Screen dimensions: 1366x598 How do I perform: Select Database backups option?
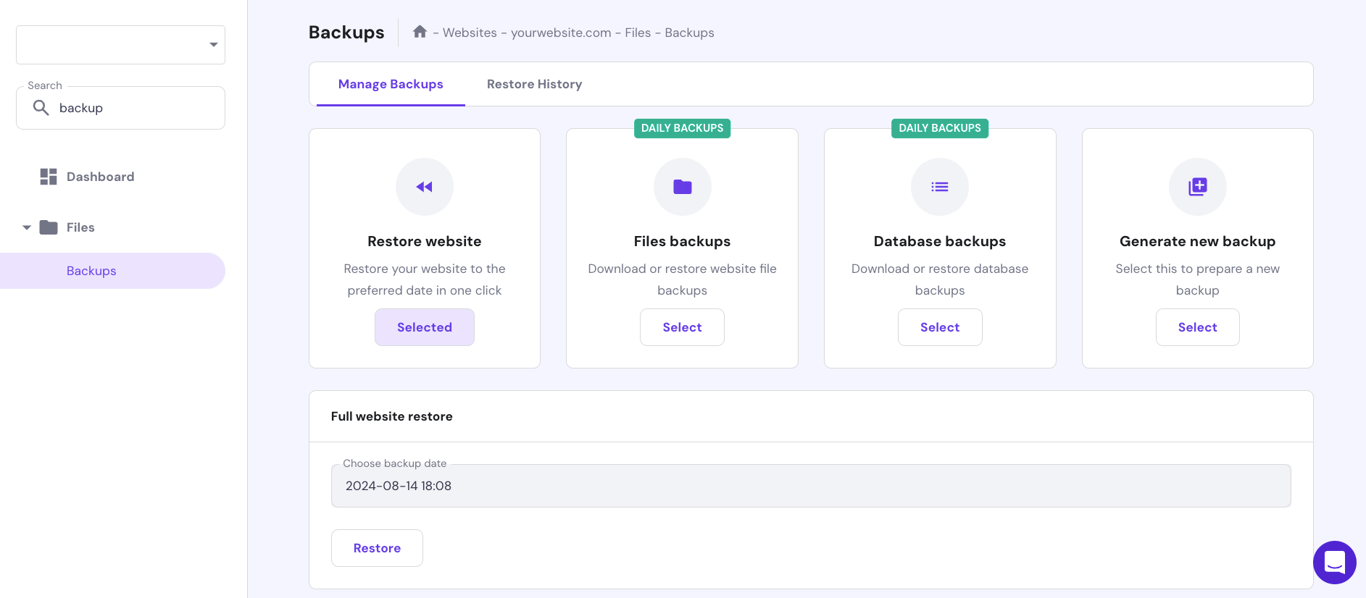(939, 327)
